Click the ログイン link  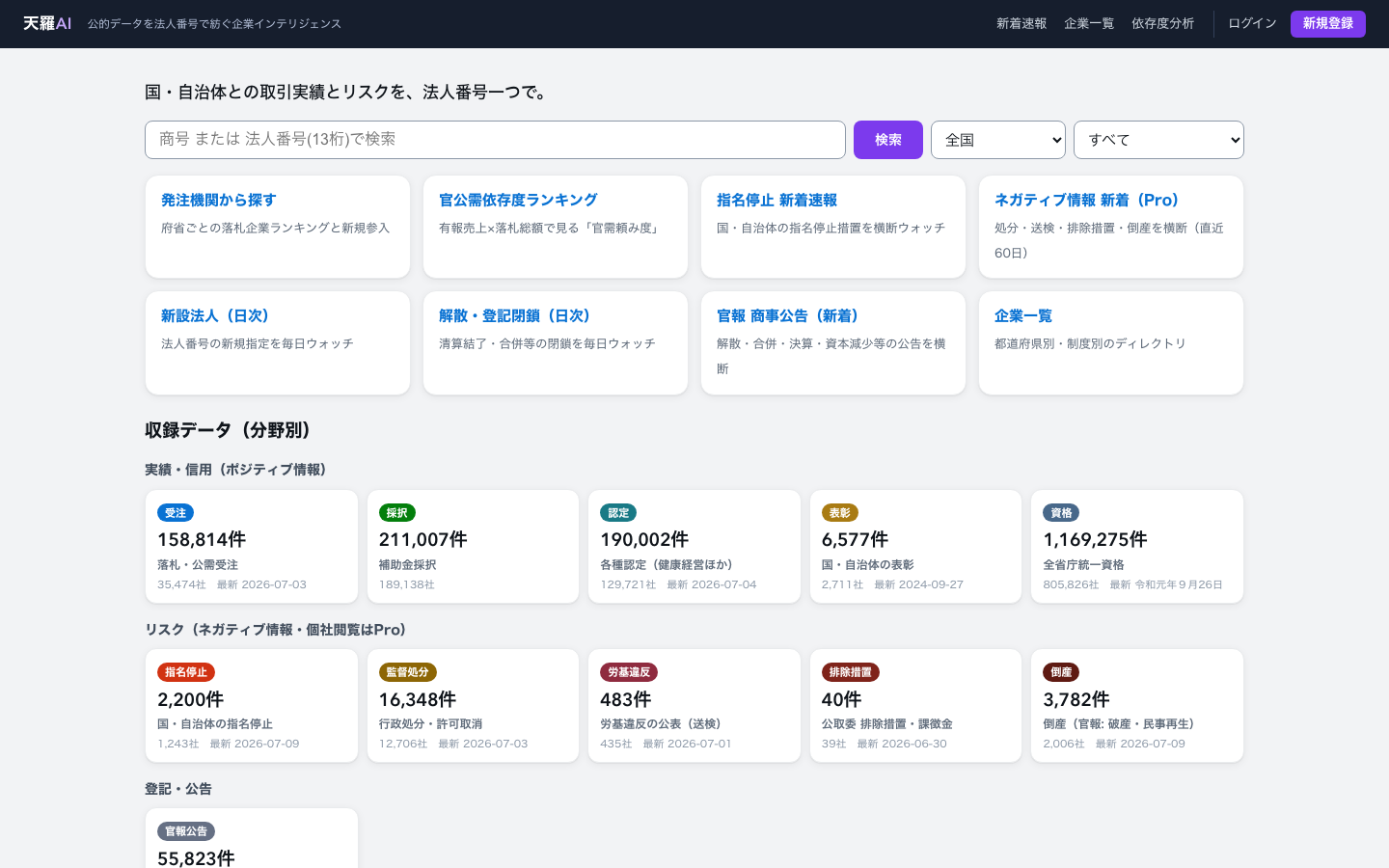(x=1252, y=23)
